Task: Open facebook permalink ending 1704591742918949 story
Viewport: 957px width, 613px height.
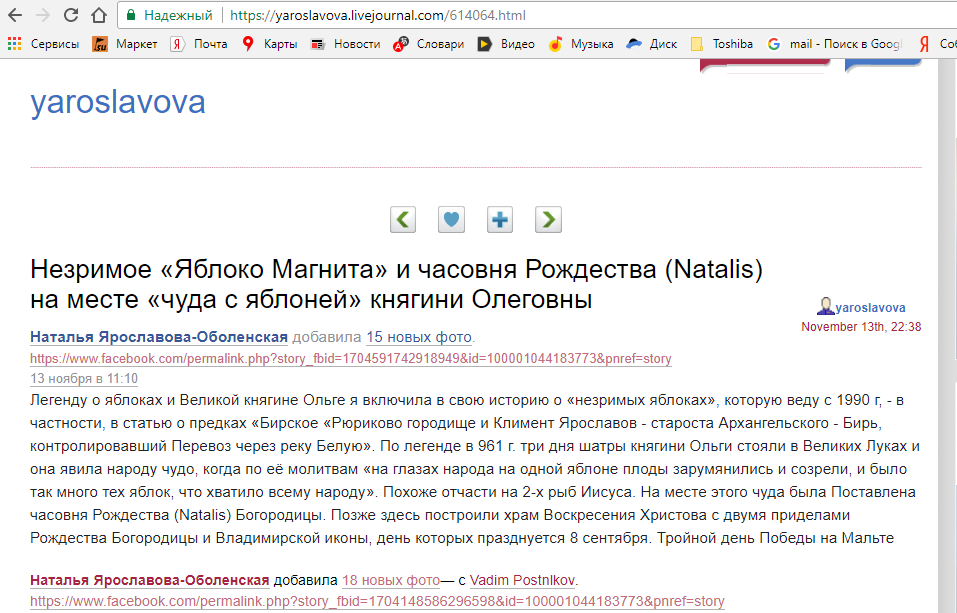Action: (x=351, y=358)
